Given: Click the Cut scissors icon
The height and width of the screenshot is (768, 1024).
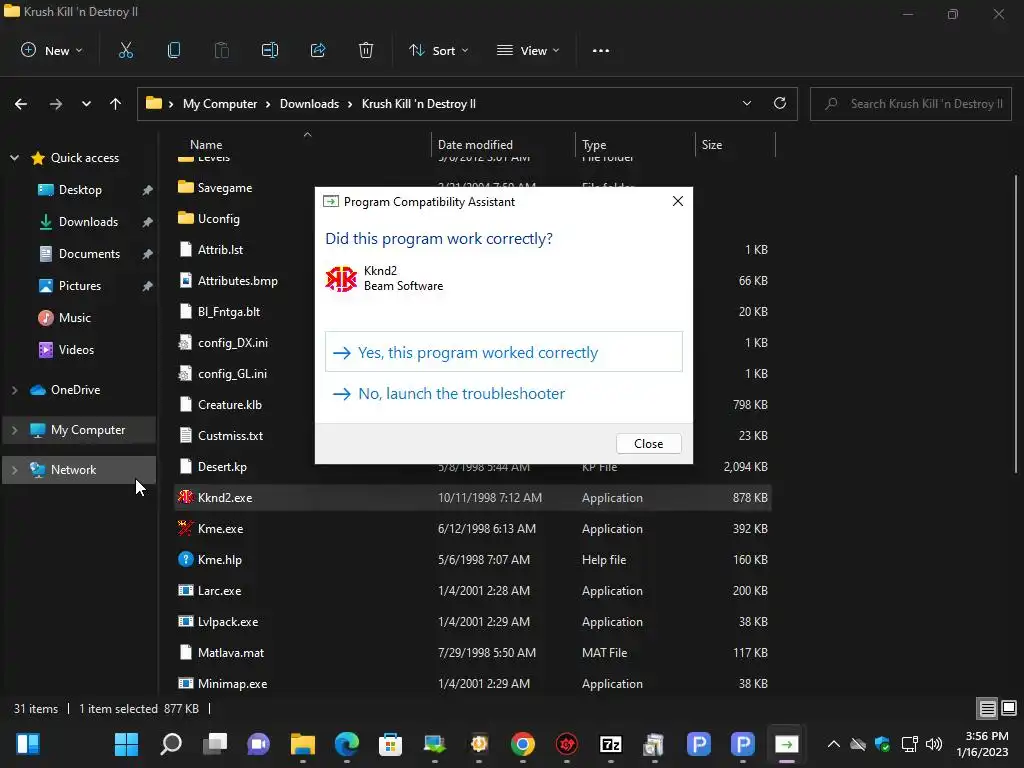Looking at the screenshot, I should [125, 50].
